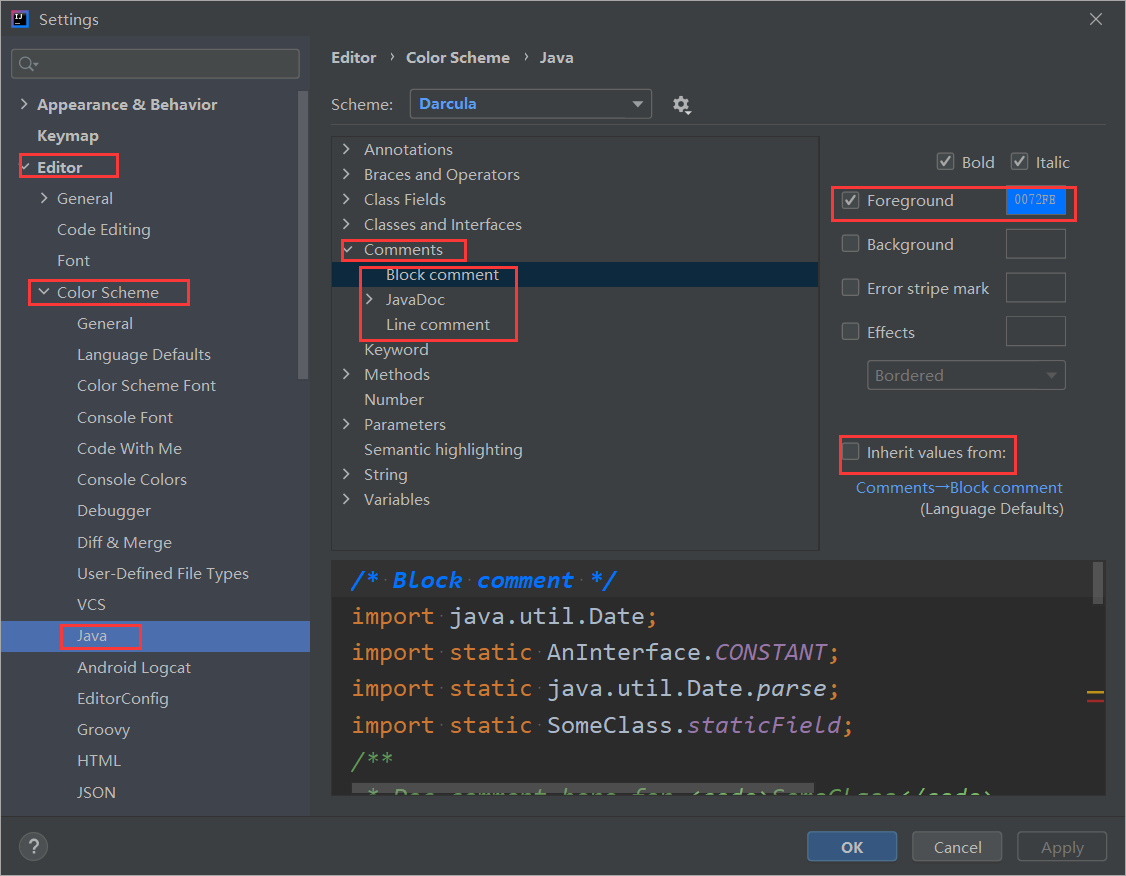Viewport: 1126px width, 876px height.
Task: Click the Apply button
Action: coord(1062,847)
